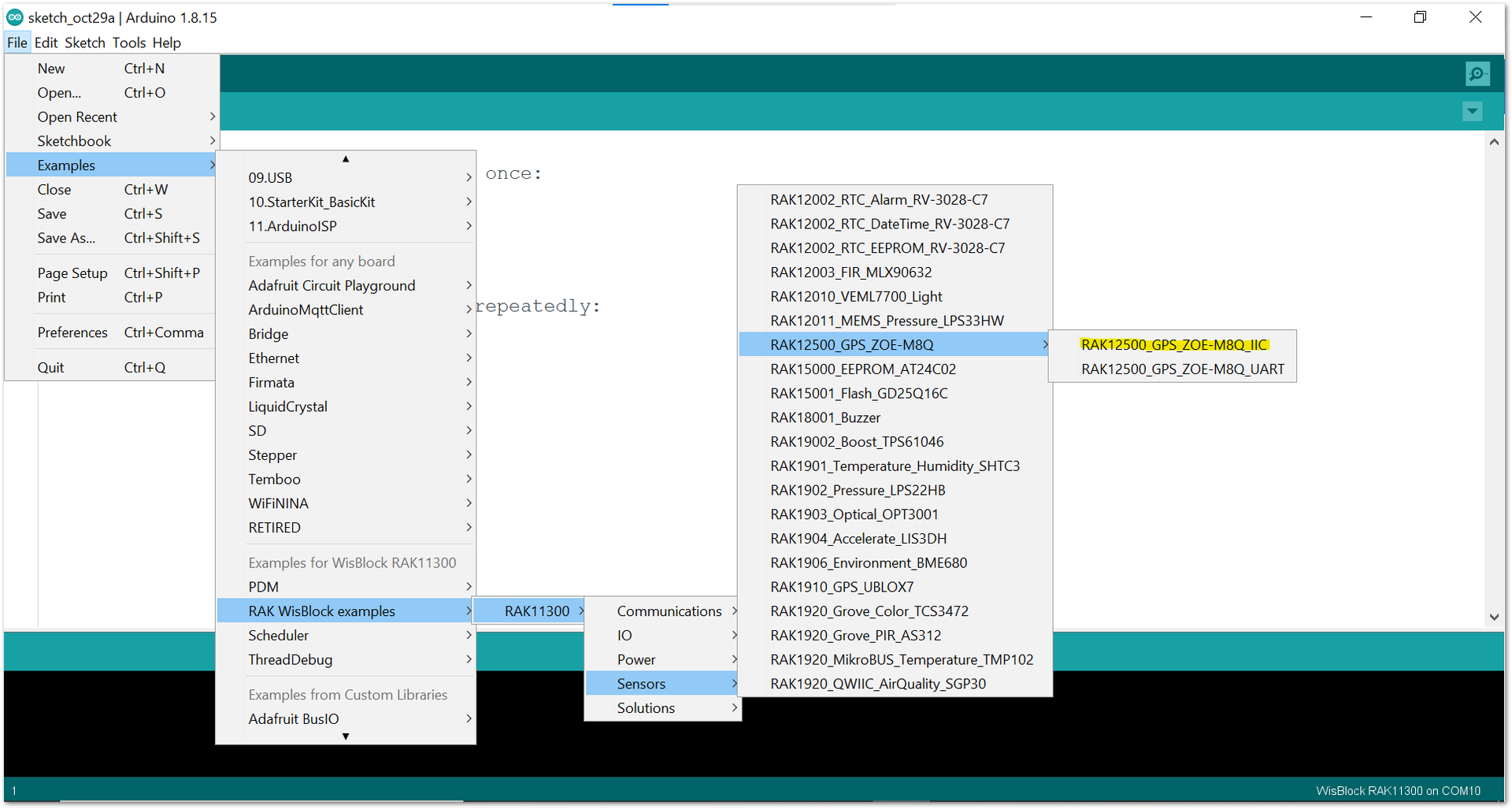
Task: Select RAK1901_Temperature_Humidity_SHTC3 example
Action: click(x=895, y=466)
